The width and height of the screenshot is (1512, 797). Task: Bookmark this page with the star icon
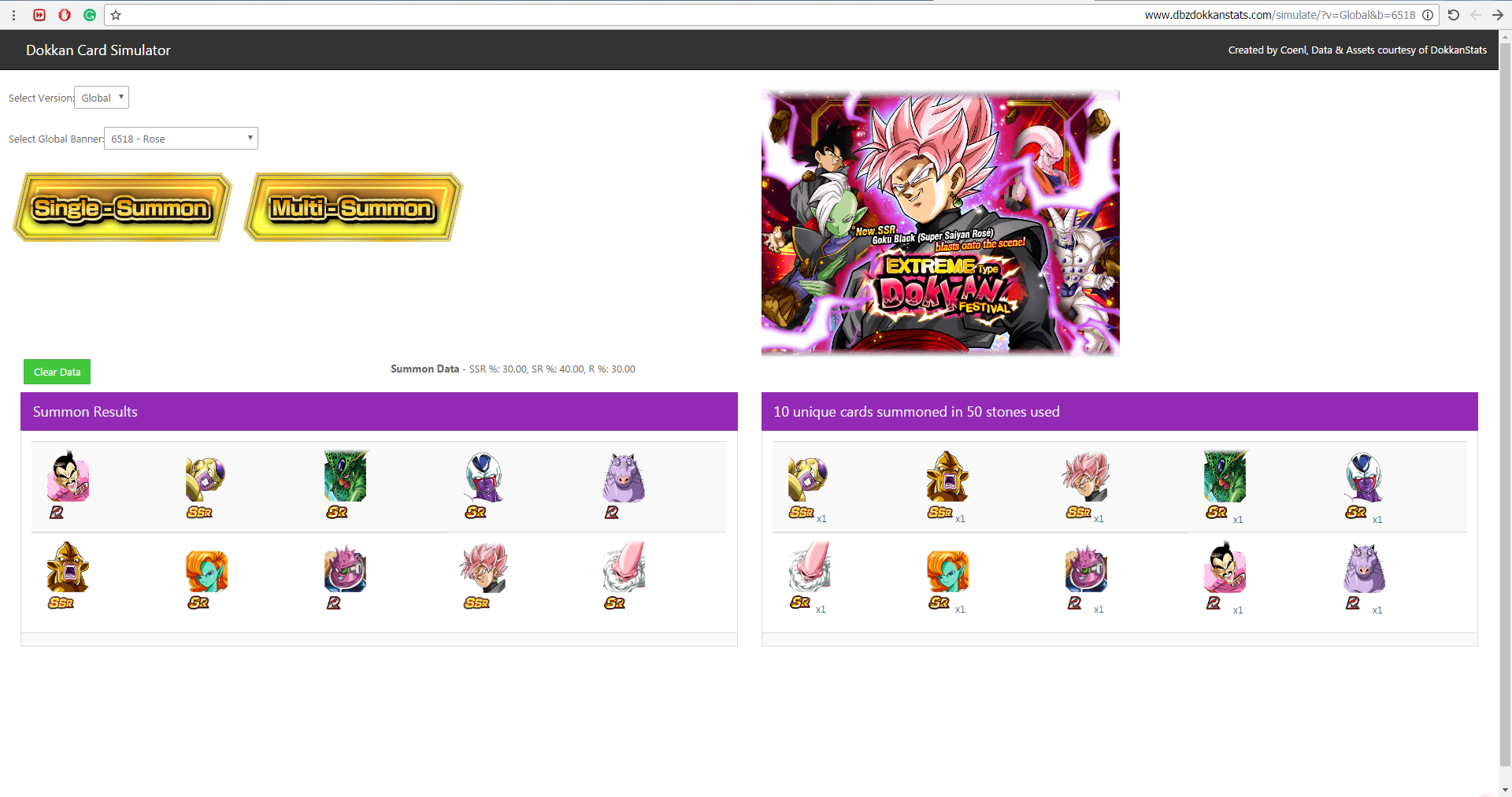pos(116,15)
